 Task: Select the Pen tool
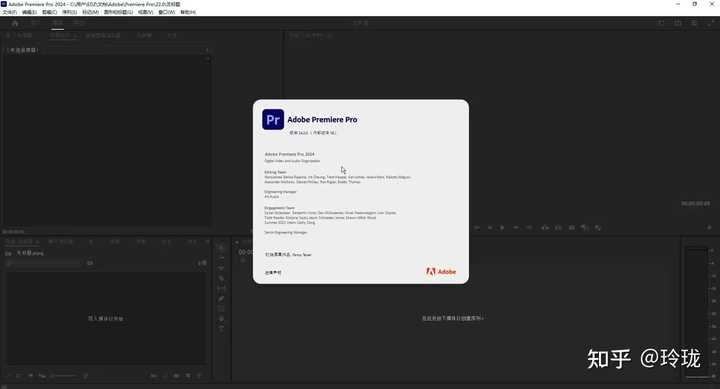pos(221,299)
